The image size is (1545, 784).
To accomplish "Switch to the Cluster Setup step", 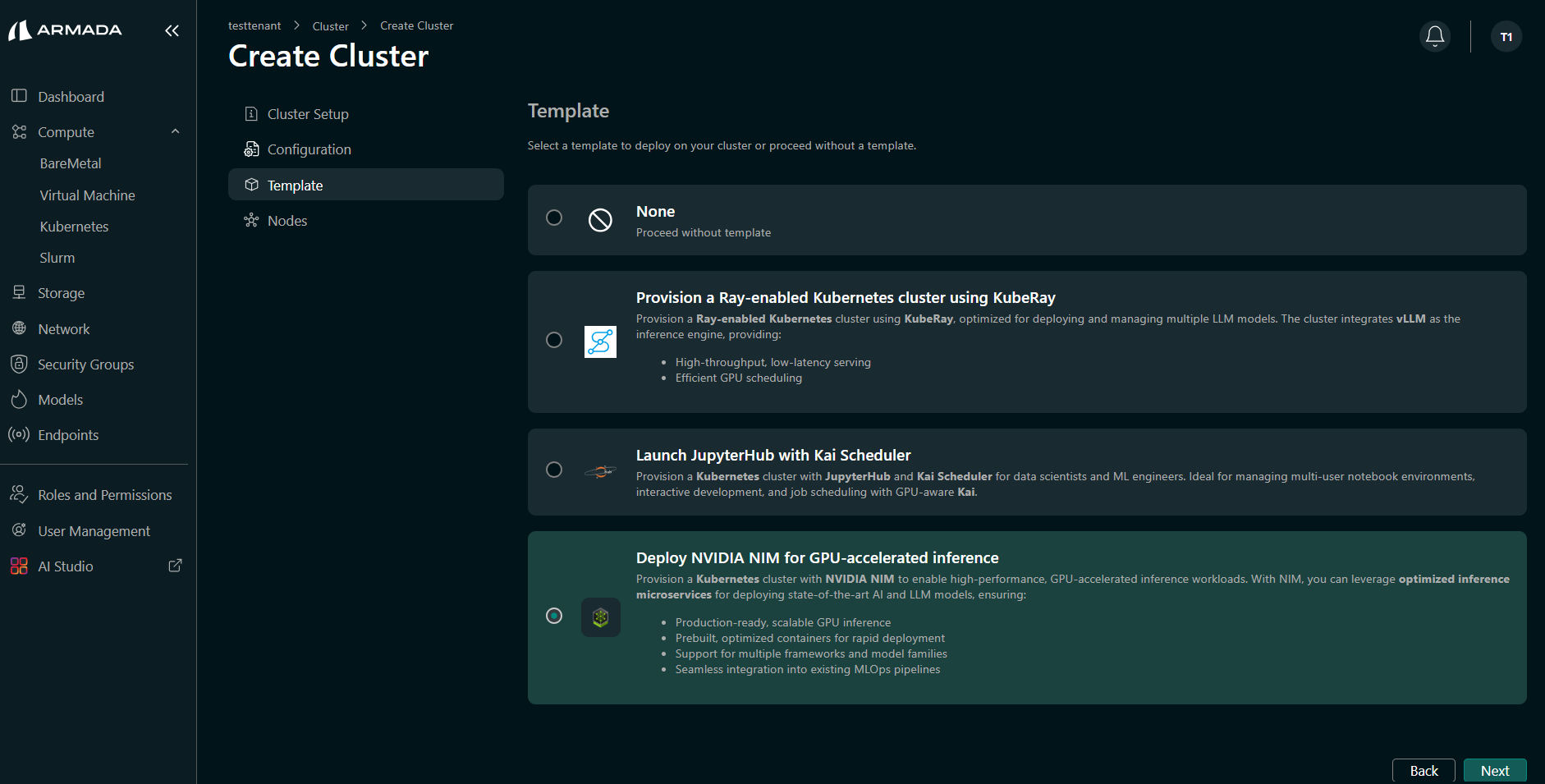I will [x=307, y=113].
